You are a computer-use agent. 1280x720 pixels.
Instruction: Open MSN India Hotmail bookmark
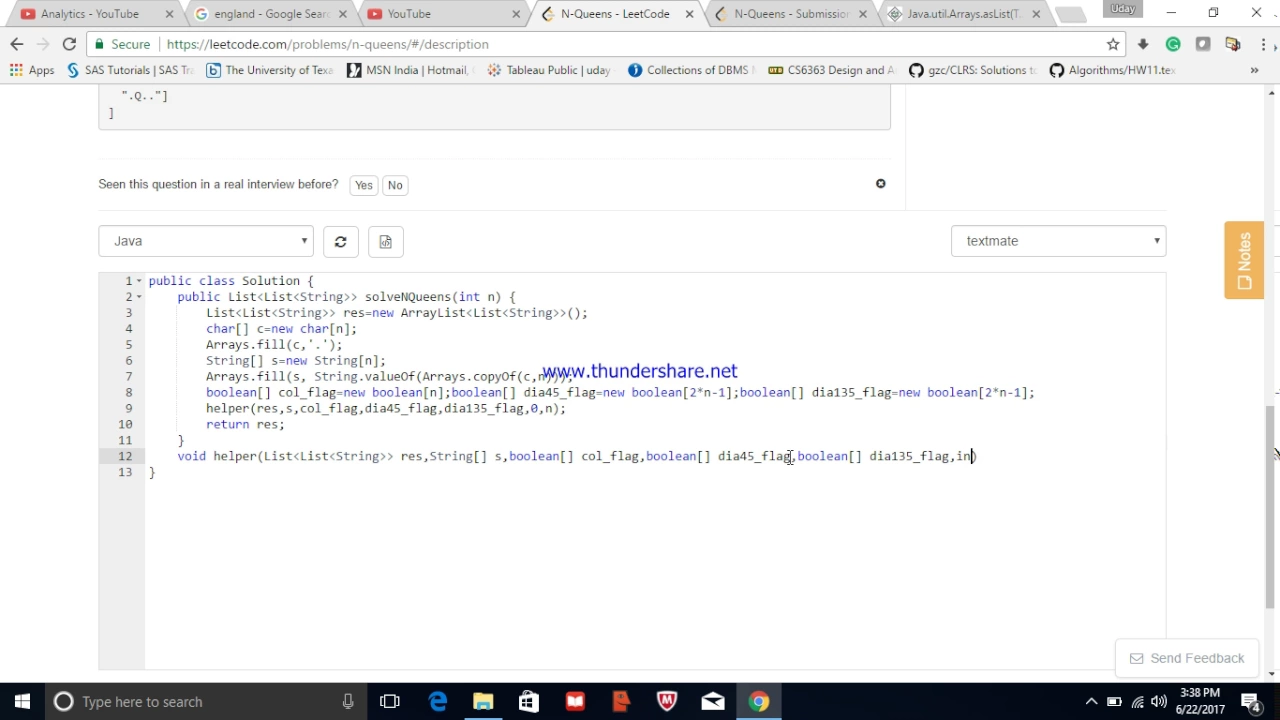[x=409, y=70]
